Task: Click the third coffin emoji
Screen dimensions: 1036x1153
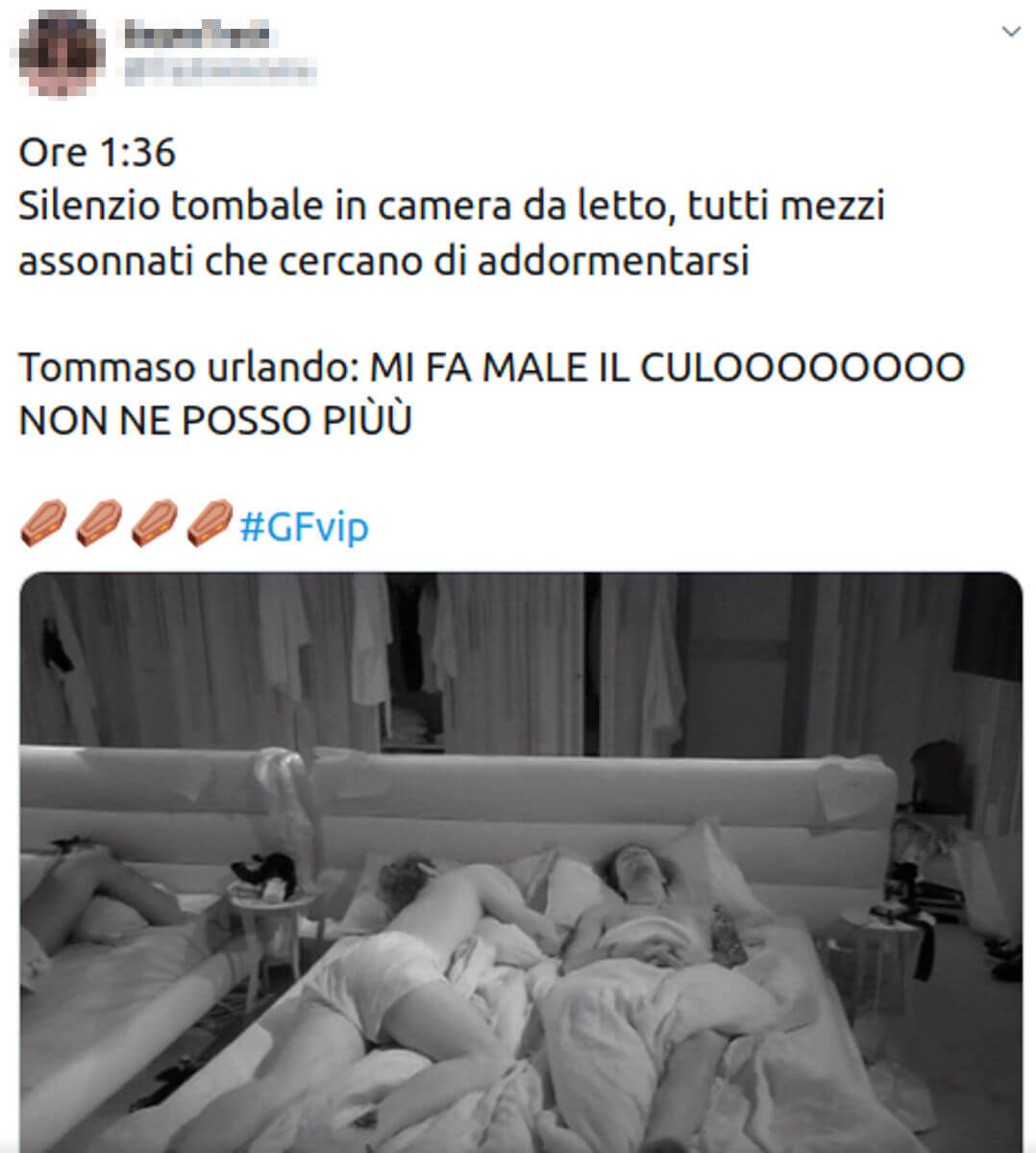Action: pyautogui.click(x=155, y=524)
